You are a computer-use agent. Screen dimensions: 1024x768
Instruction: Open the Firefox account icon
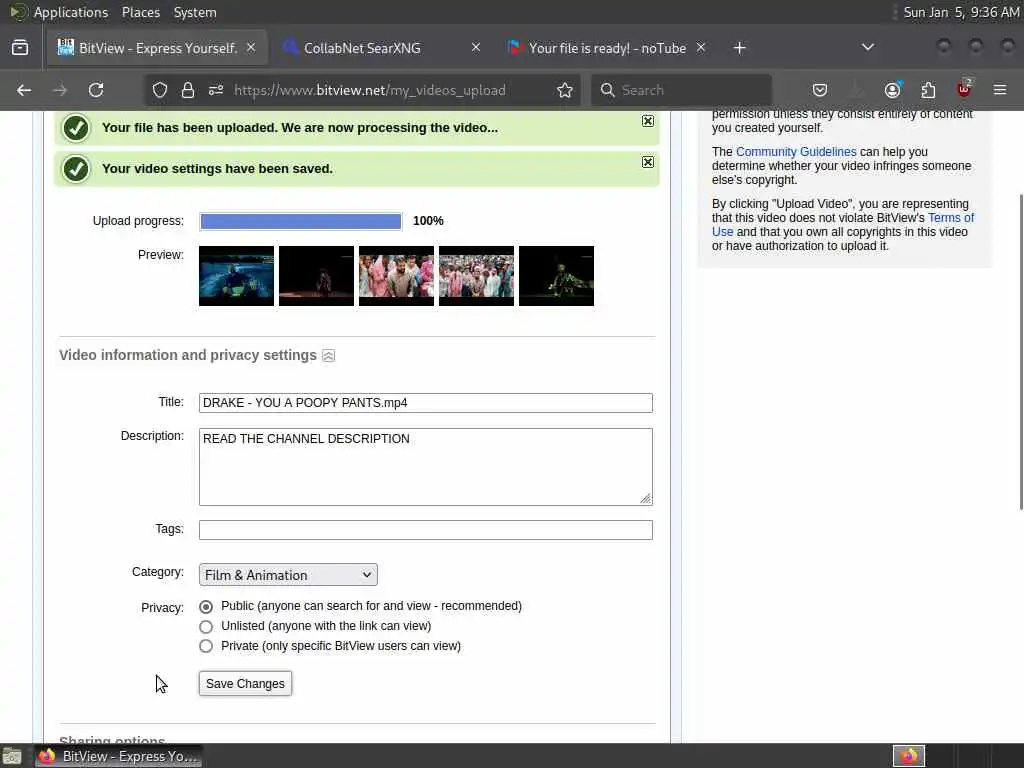[892, 90]
